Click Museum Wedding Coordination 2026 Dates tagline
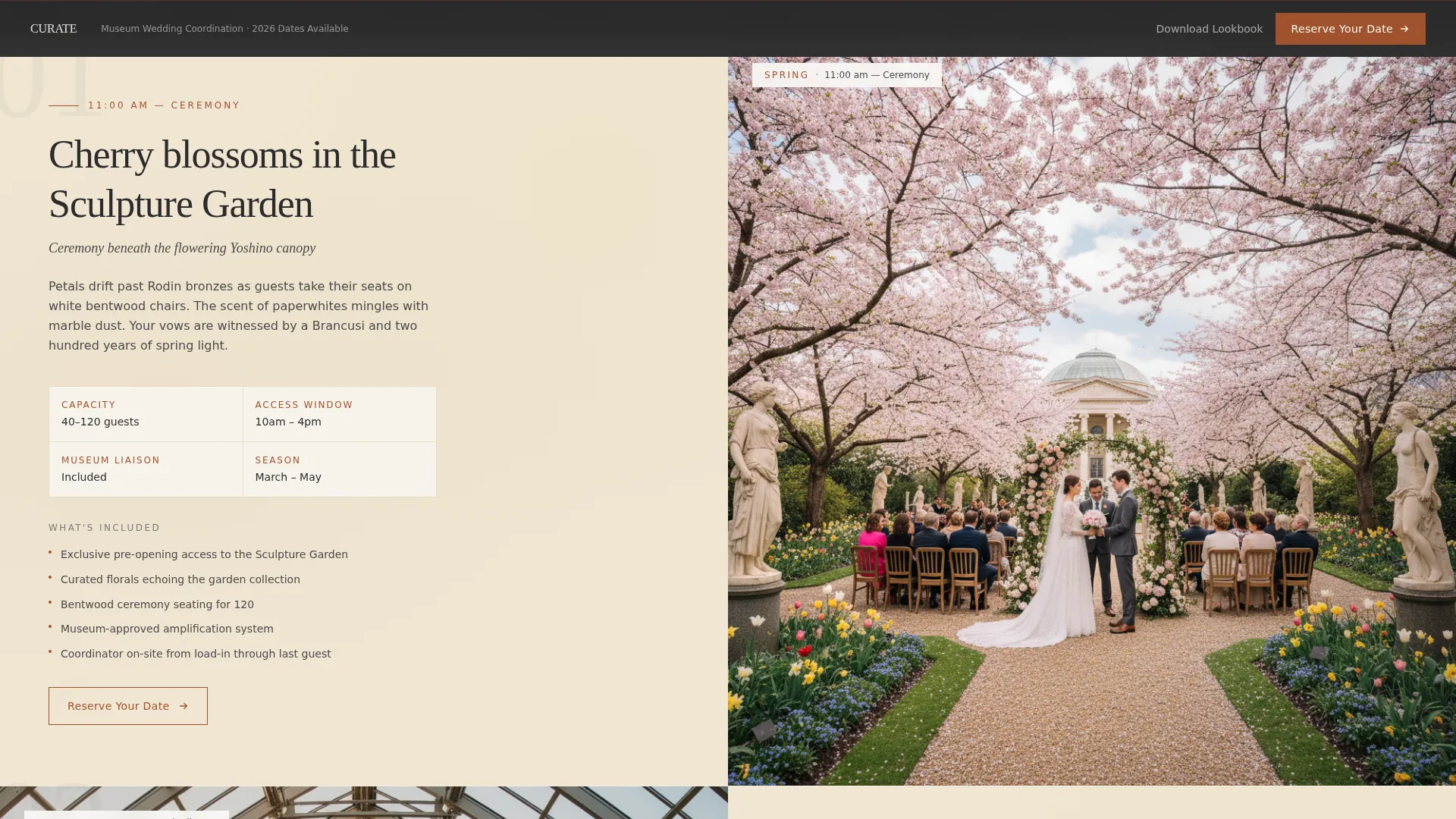 [224, 29]
